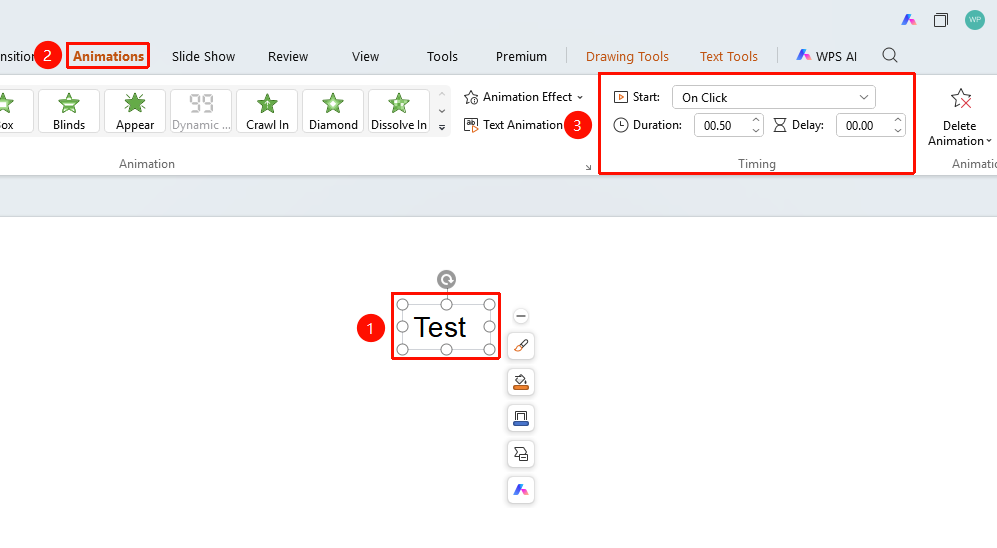Apply the Crawl In animation

click(x=267, y=111)
